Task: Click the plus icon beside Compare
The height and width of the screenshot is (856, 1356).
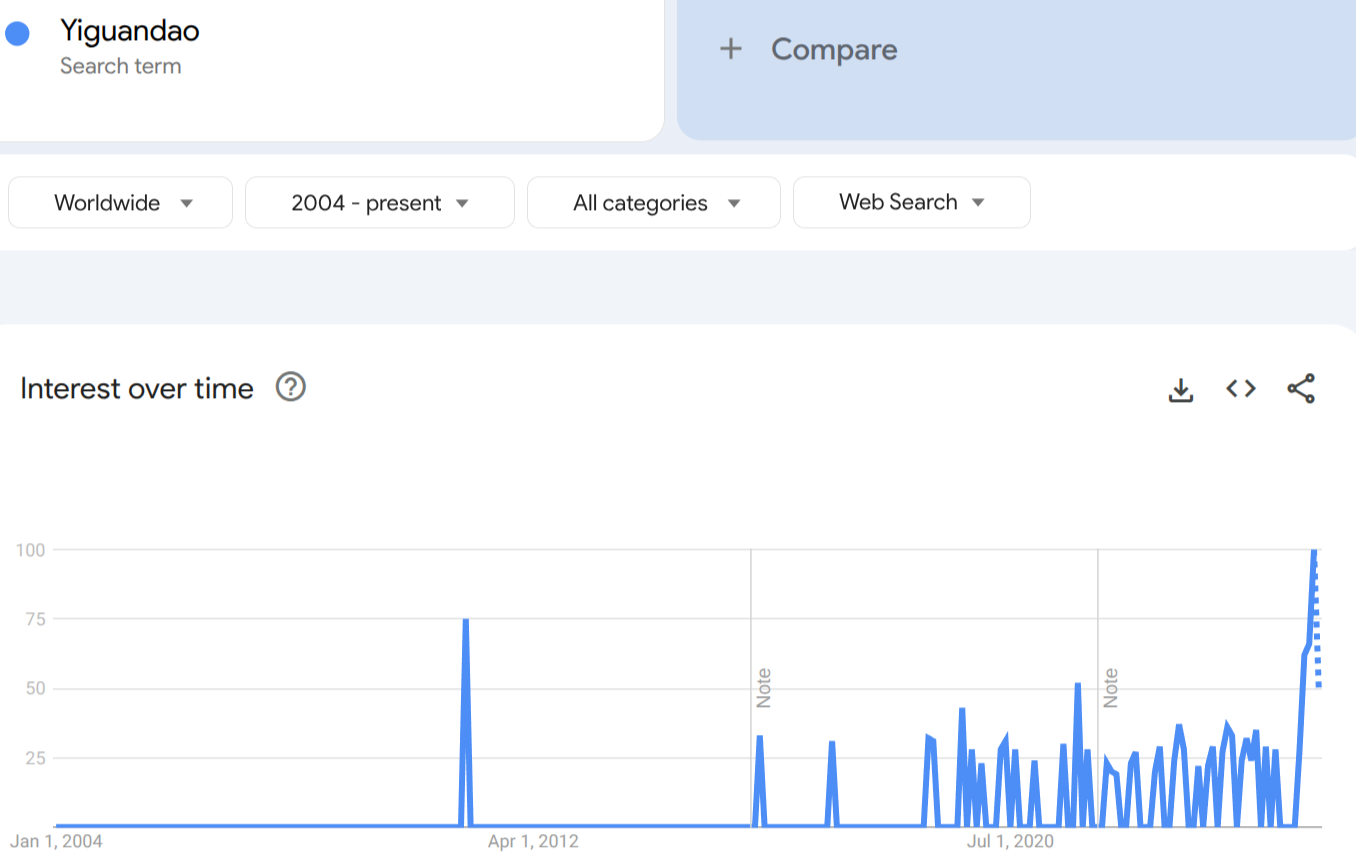Action: tap(731, 49)
